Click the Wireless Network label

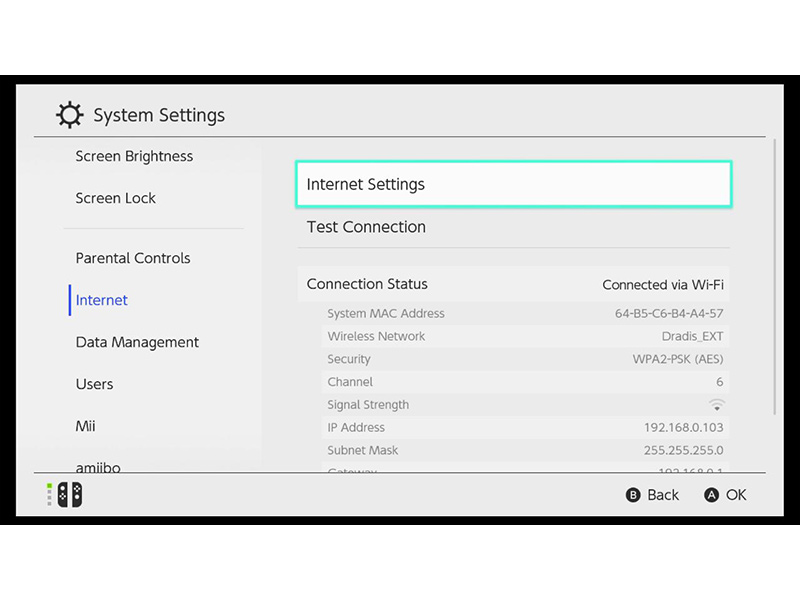(x=376, y=336)
